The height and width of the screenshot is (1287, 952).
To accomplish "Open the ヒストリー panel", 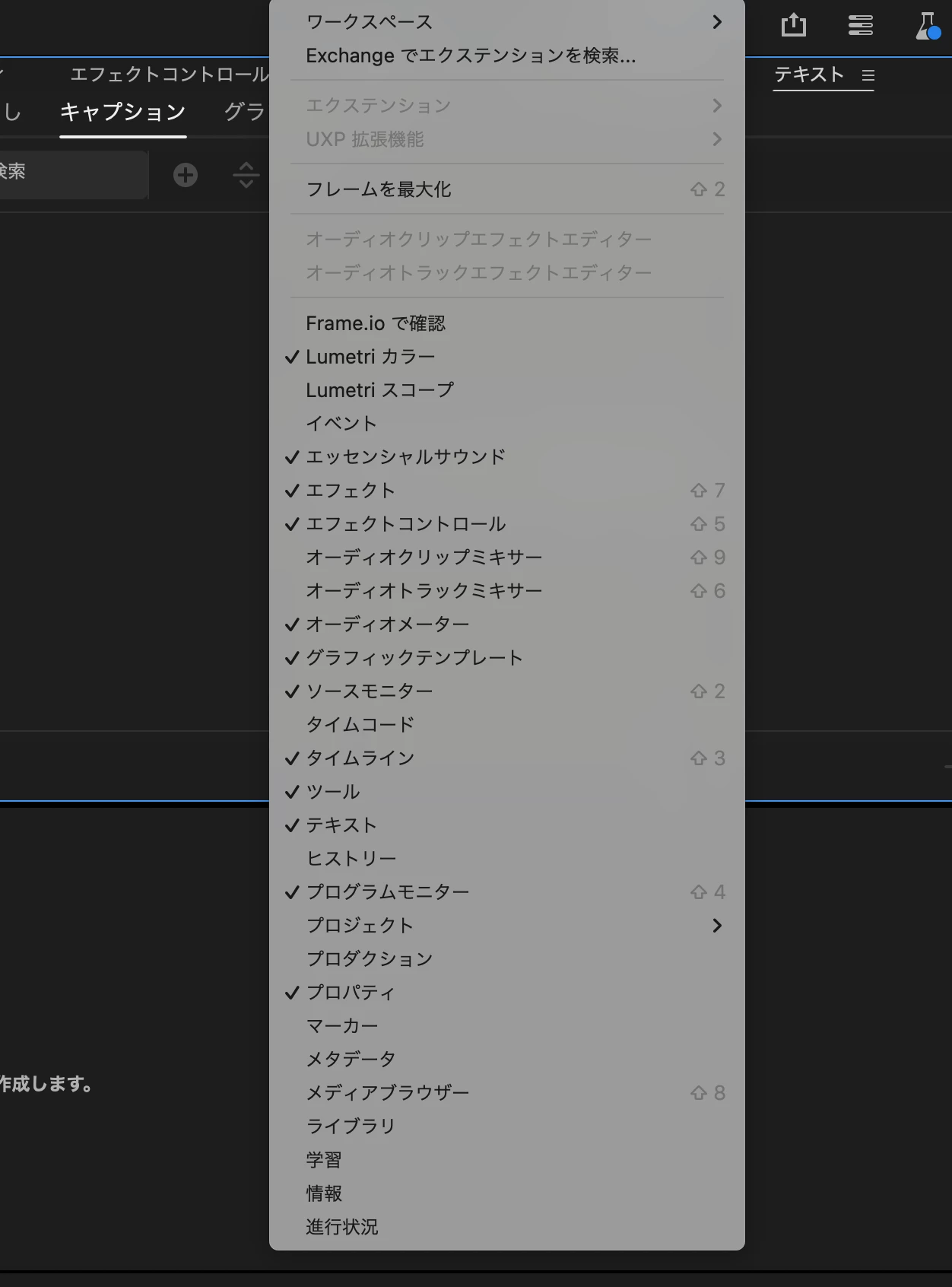I will [x=507, y=859].
